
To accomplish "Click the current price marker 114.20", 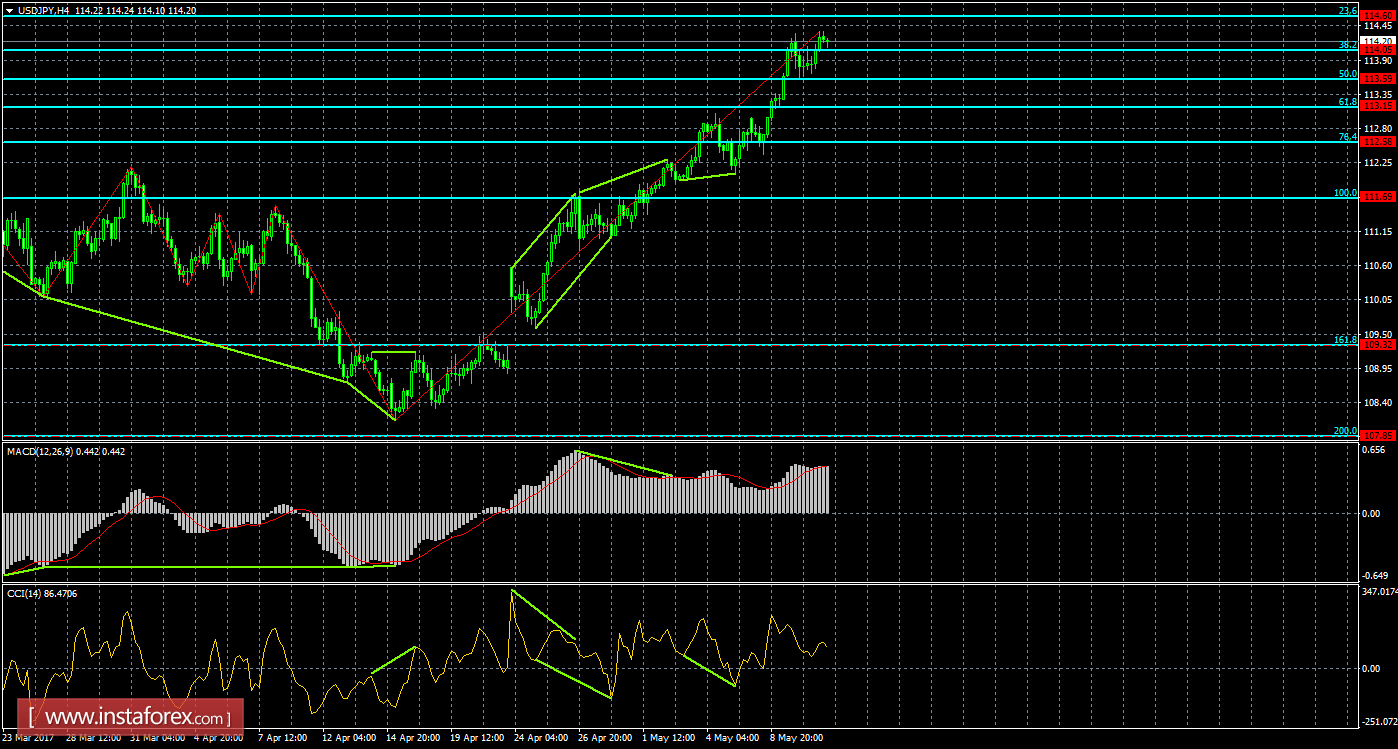I will [x=1379, y=41].
